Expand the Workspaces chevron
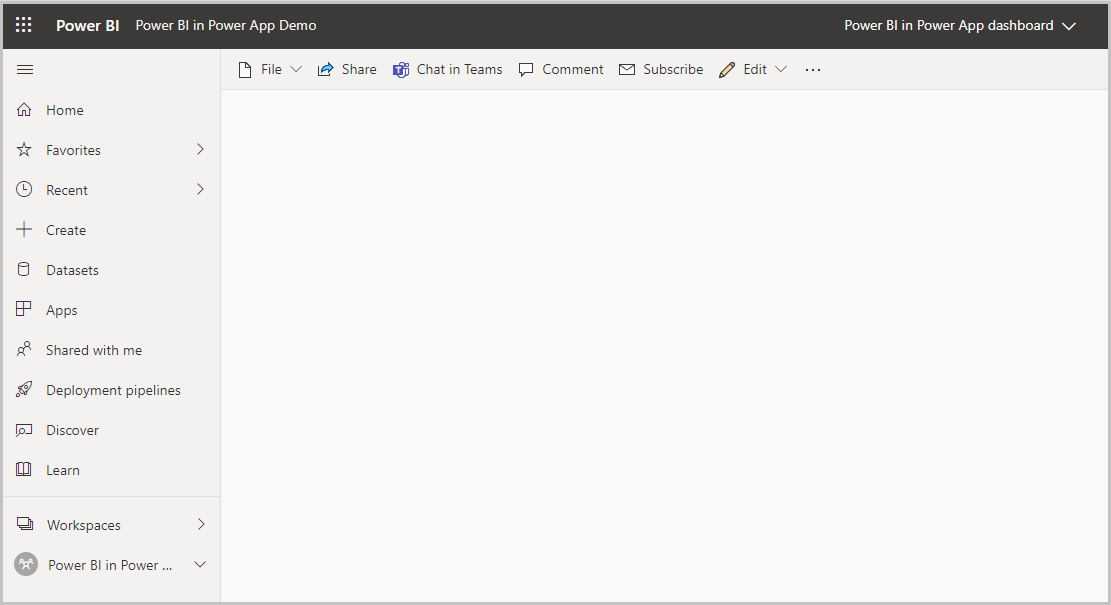The height and width of the screenshot is (605, 1111). click(x=199, y=524)
